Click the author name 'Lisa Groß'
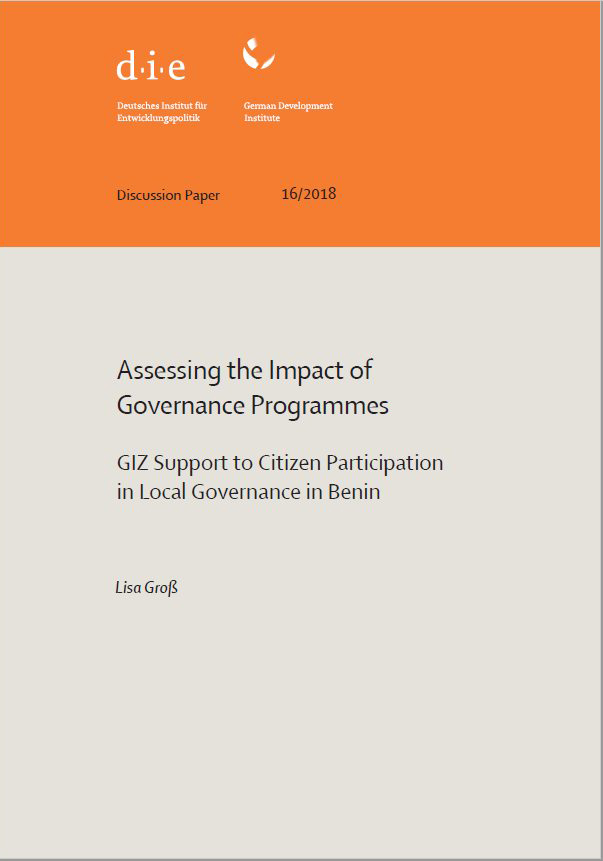 [147, 588]
